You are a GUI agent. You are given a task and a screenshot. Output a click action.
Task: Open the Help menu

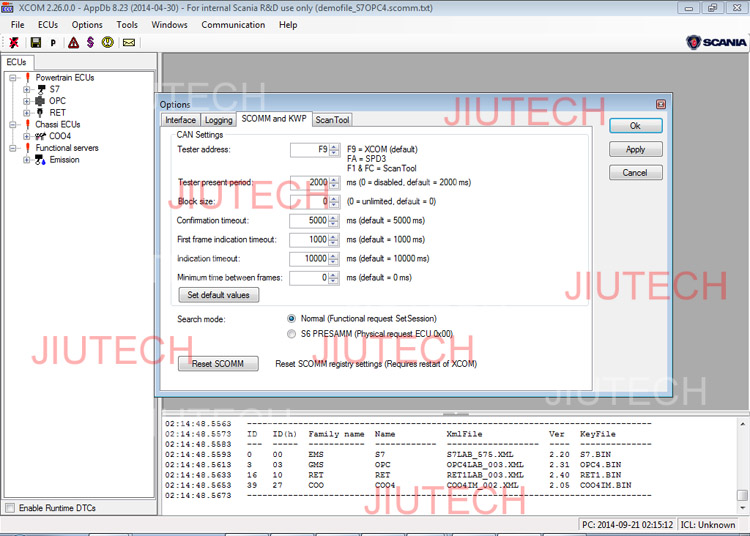pyautogui.click(x=288, y=25)
